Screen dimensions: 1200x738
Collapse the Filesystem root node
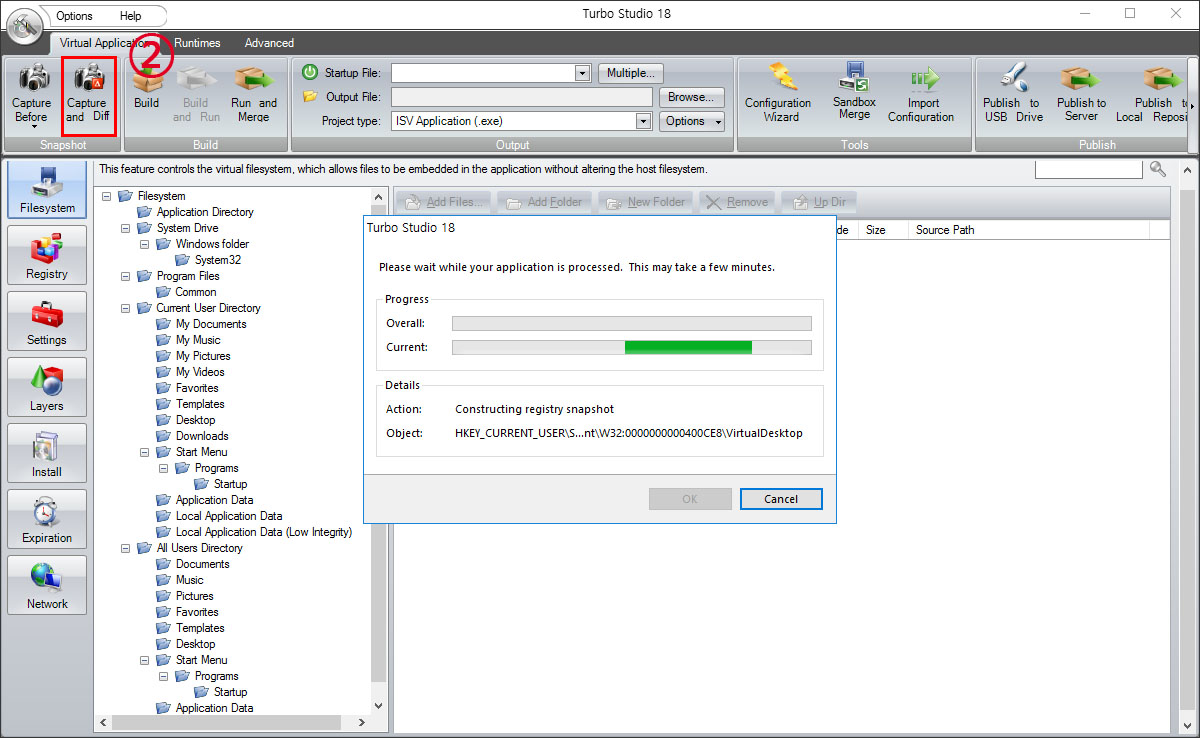[107, 196]
